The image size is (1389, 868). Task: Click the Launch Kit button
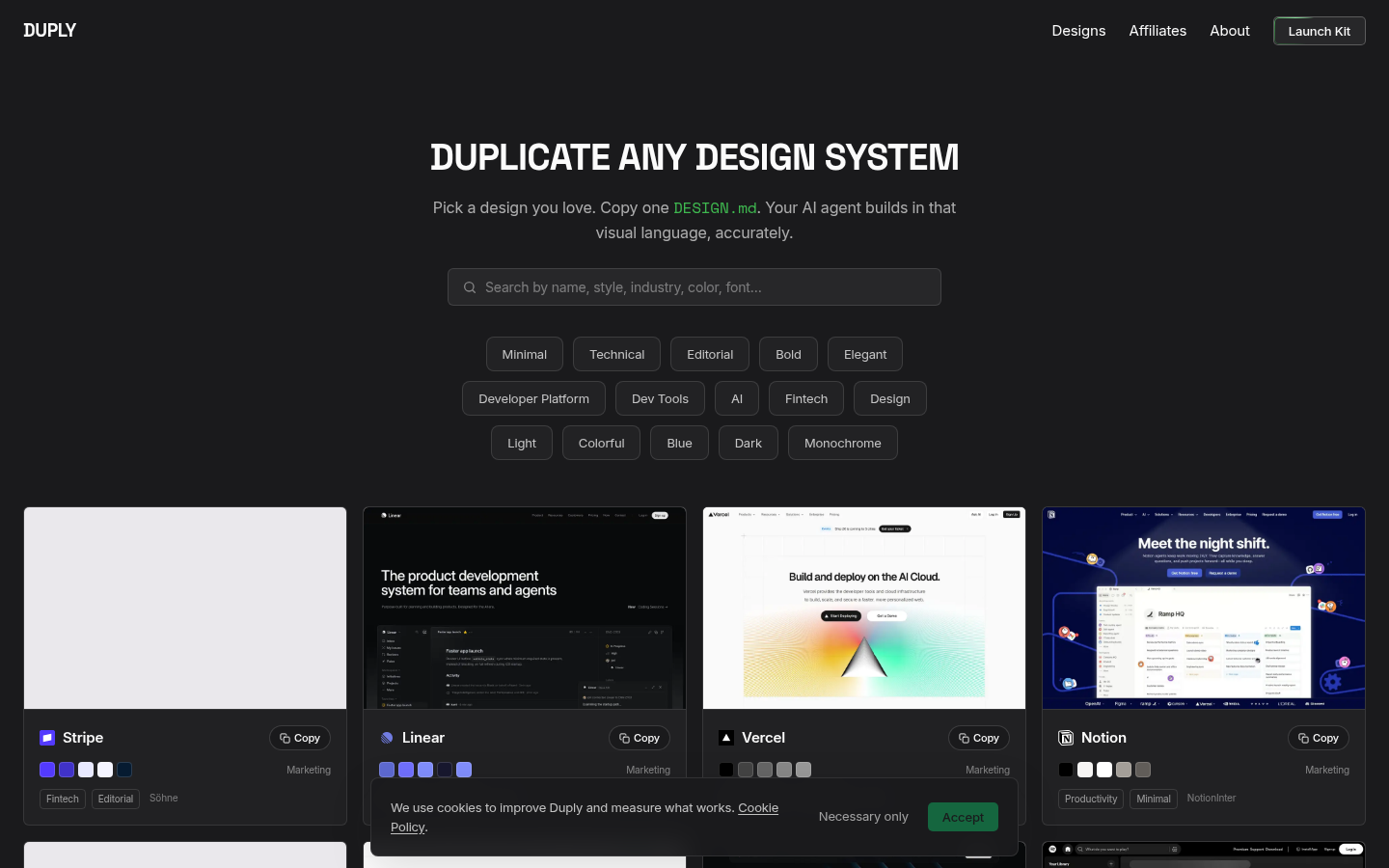(x=1320, y=31)
